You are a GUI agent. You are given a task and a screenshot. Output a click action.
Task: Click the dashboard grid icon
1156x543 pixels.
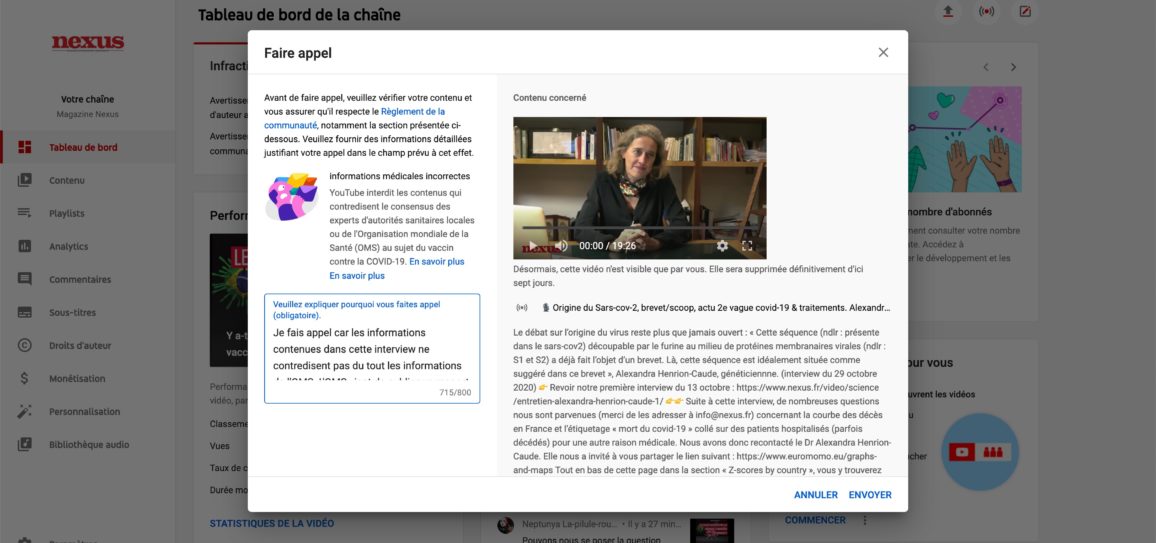tap(24, 147)
